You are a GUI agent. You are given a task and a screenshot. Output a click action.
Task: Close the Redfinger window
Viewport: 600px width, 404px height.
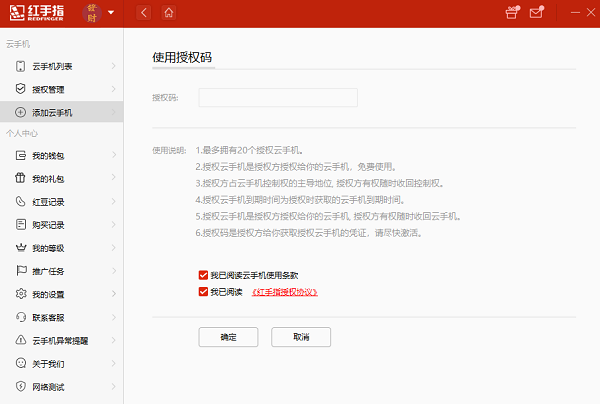pos(591,13)
